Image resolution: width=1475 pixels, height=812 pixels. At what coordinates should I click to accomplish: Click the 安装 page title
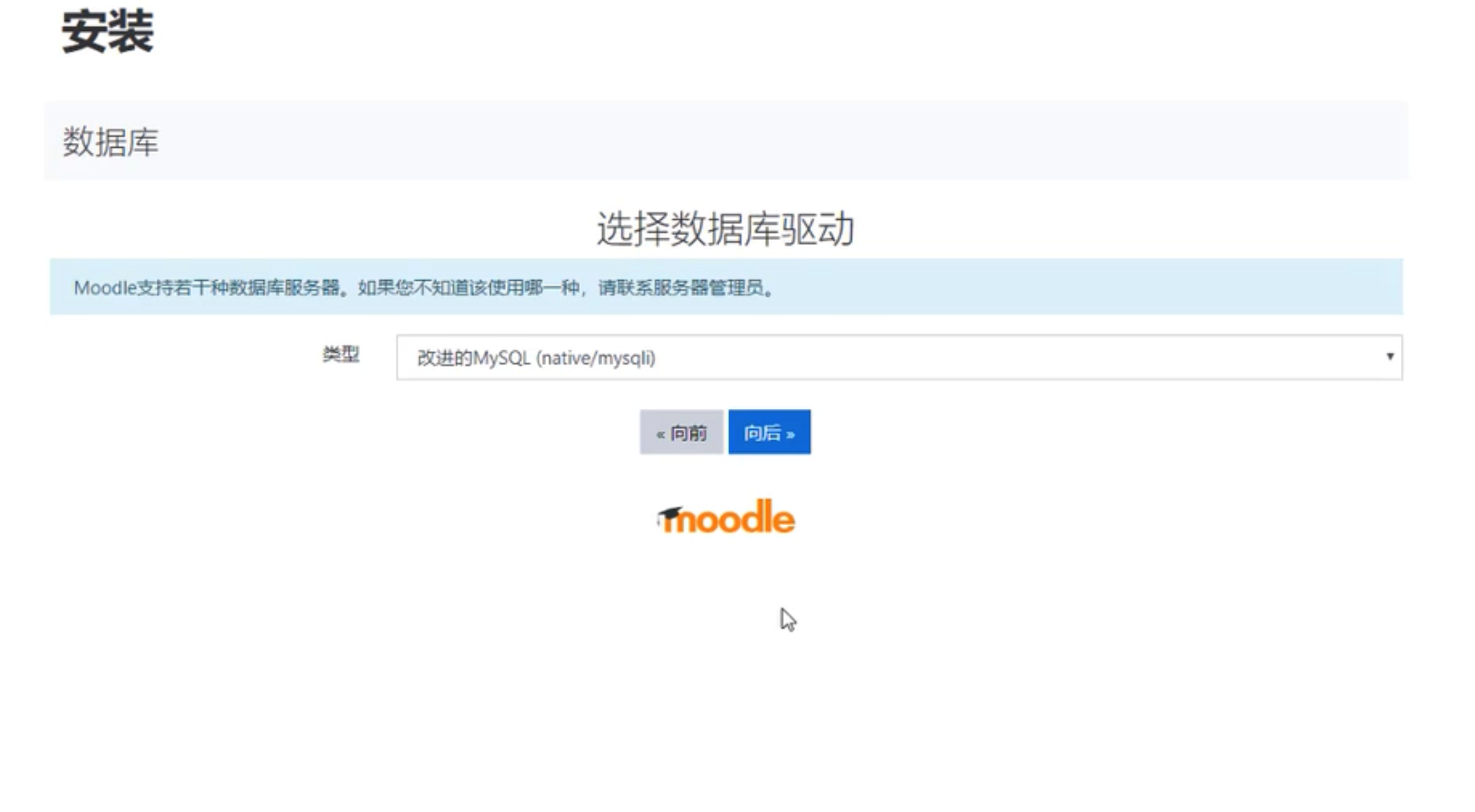[x=108, y=32]
